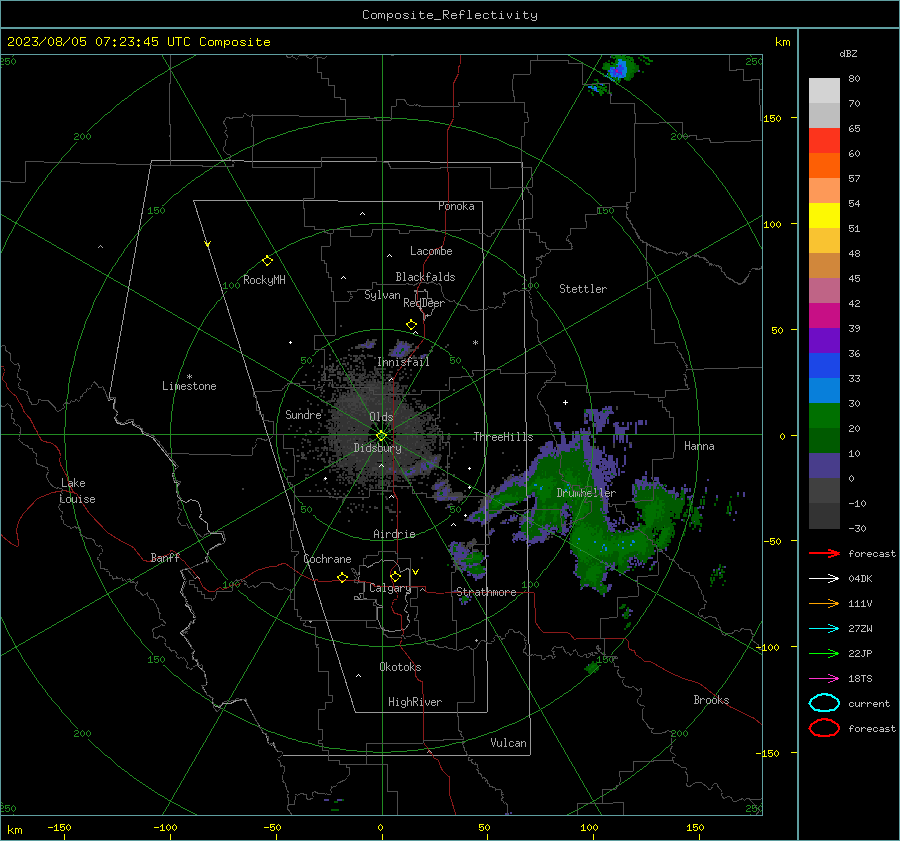Pick the slate purple 0-10 dBZ swatch

pyautogui.click(x=824, y=466)
